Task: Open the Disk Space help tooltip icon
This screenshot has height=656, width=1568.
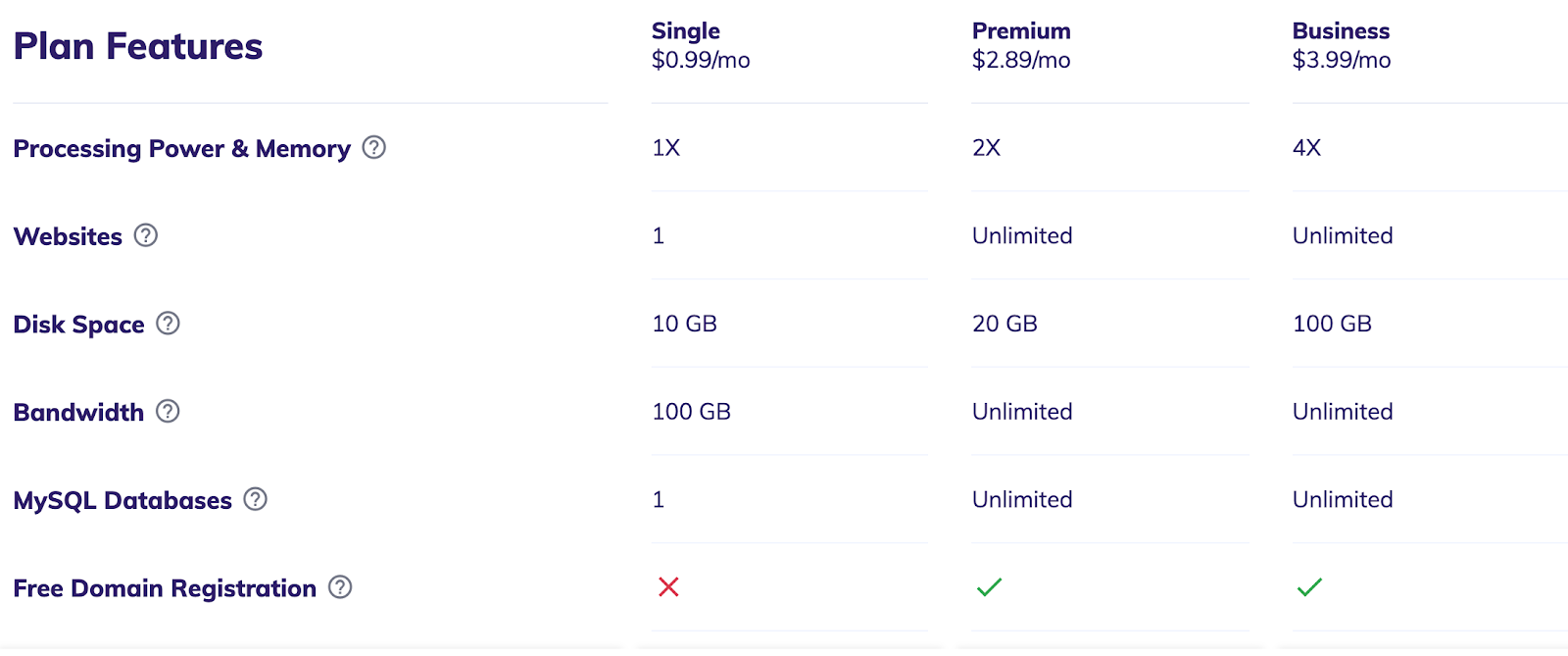Action: (x=169, y=324)
